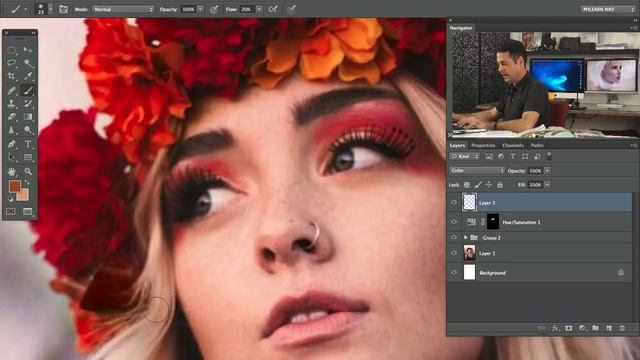Expand the Group 2 folder
The image size is (640, 360).
pos(465,237)
